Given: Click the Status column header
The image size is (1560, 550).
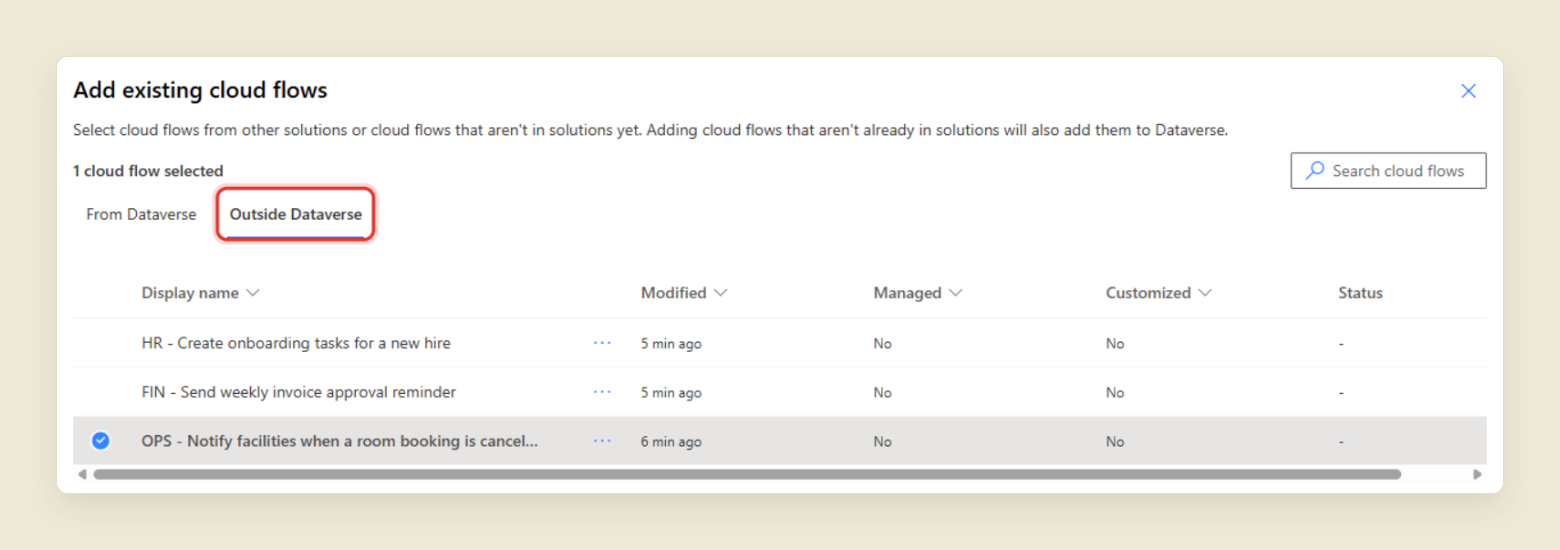Looking at the screenshot, I should tap(1360, 293).
